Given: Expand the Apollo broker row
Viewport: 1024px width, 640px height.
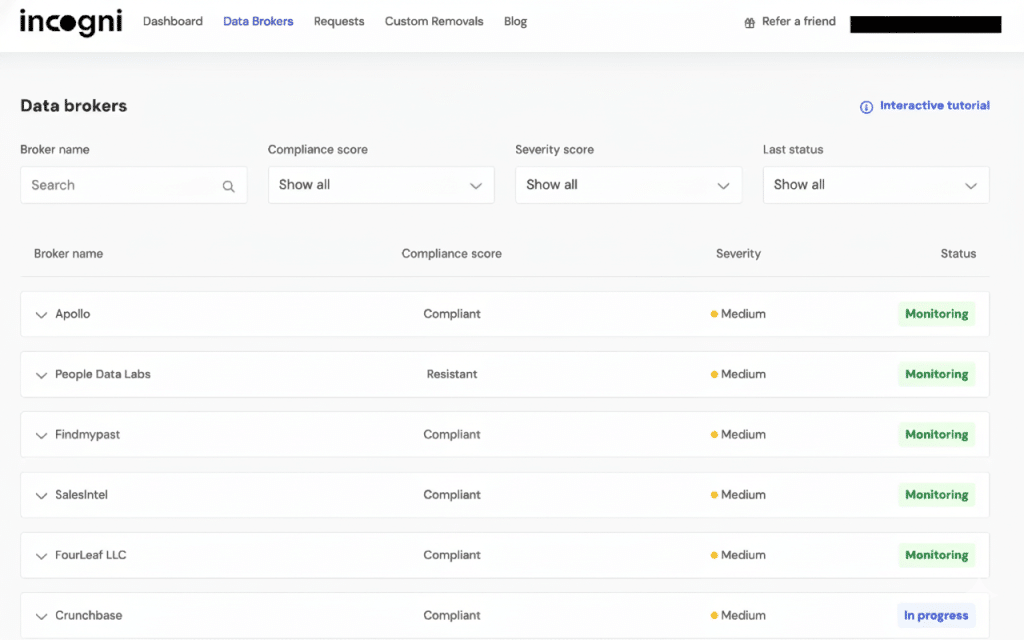Looking at the screenshot, I should pos(41,313).
